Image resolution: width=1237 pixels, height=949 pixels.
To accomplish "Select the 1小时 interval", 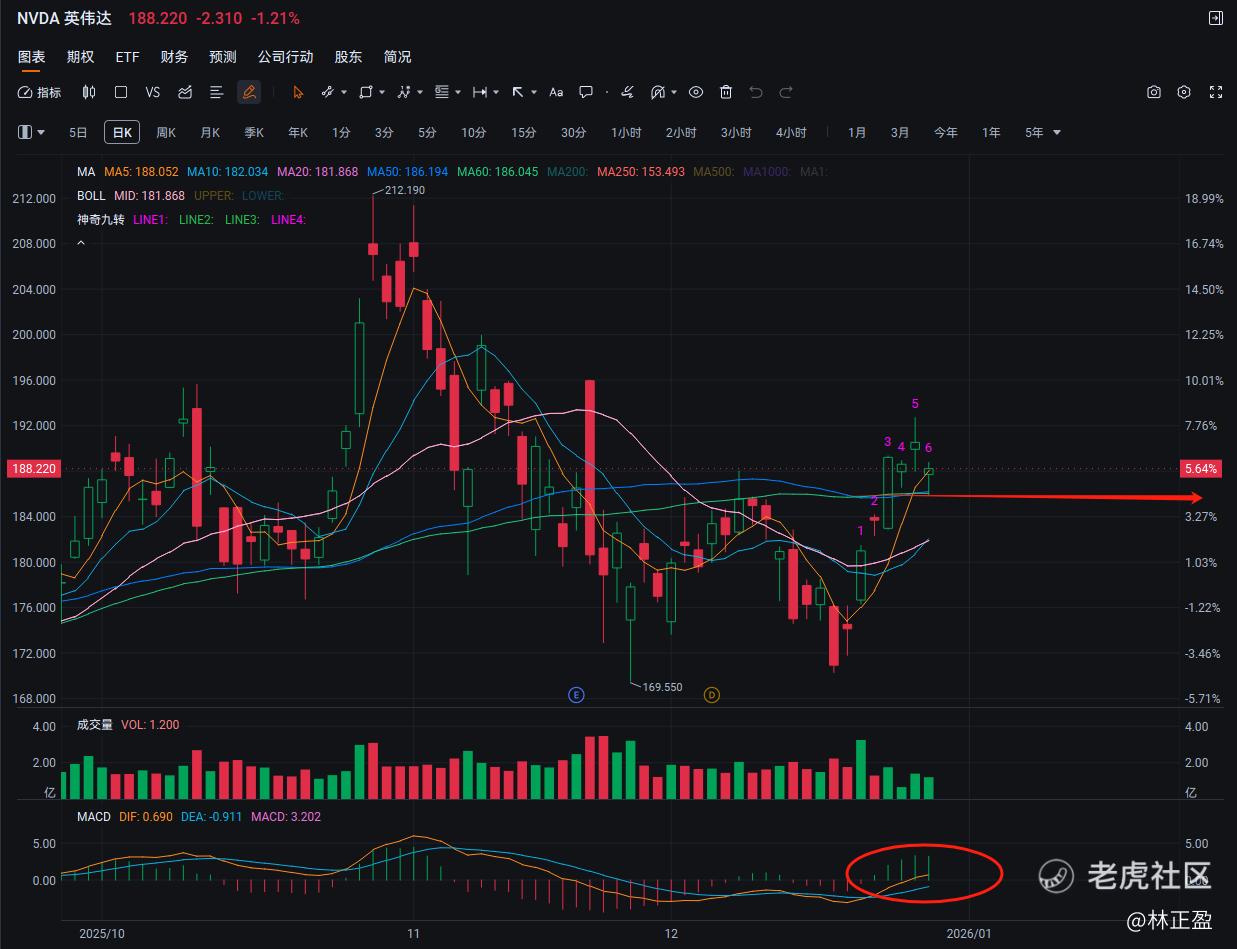I will point(626,132).
